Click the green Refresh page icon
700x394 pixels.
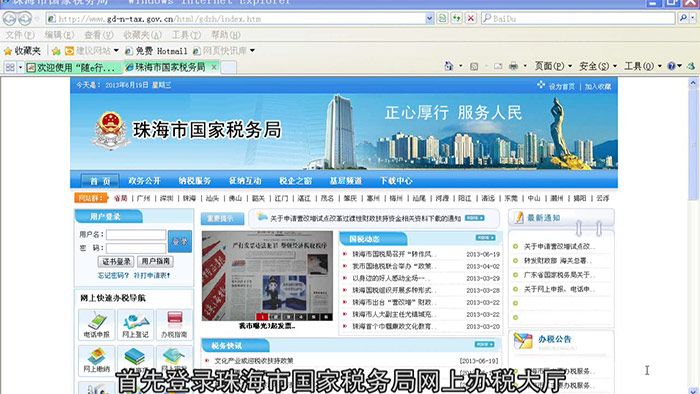point(456,18)
